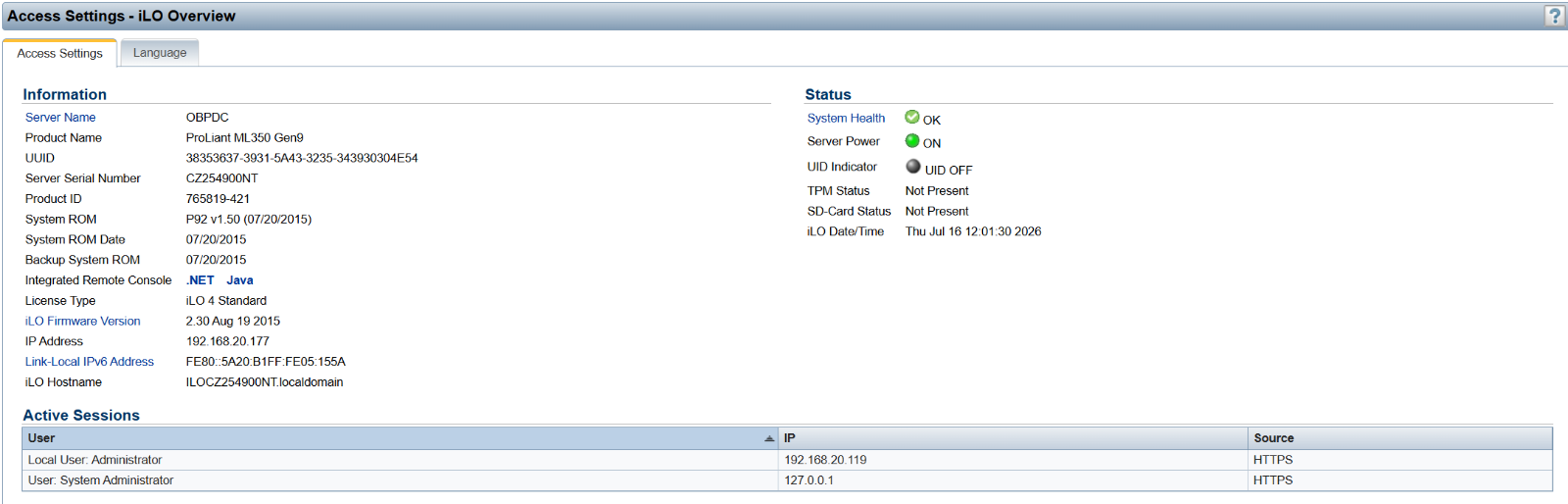Click serial number CZ254900NT
The width and height of the screenshot is (1568, 504).
pos(222,178)
